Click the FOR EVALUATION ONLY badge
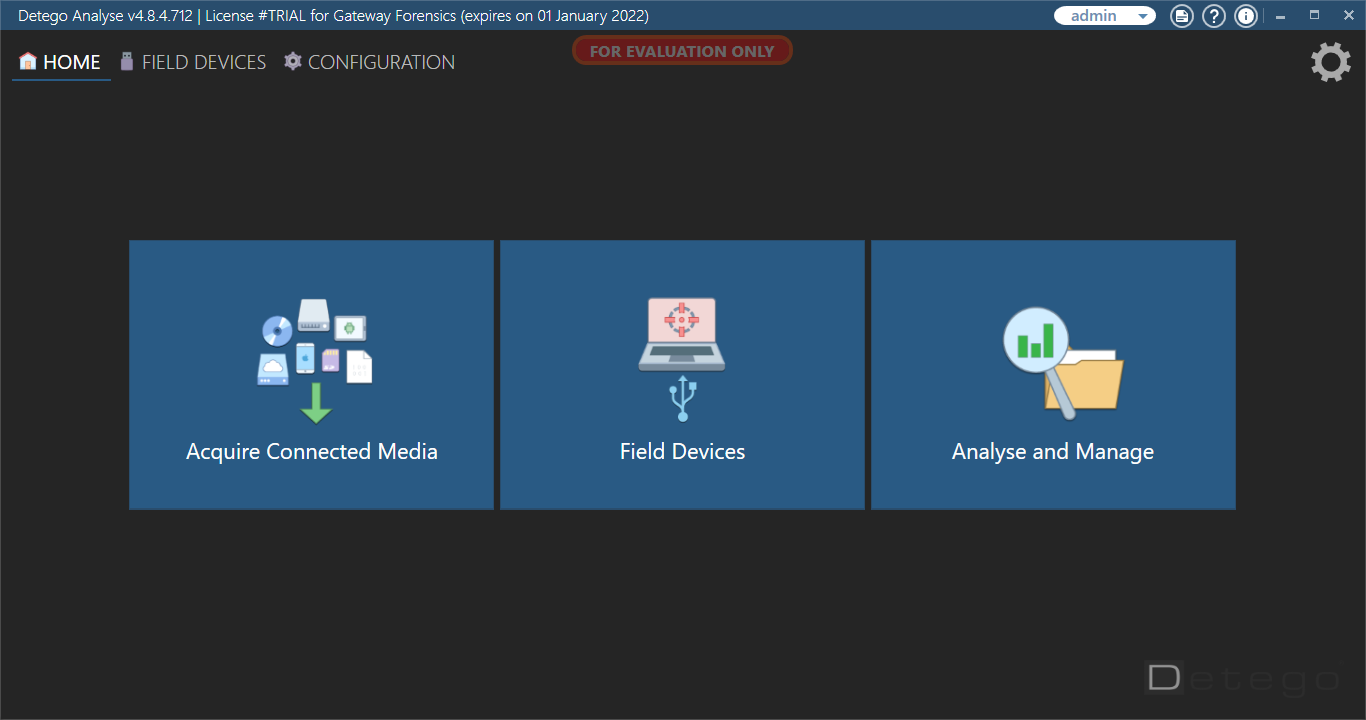This screenshot has width=1366, height=720. 682,51
